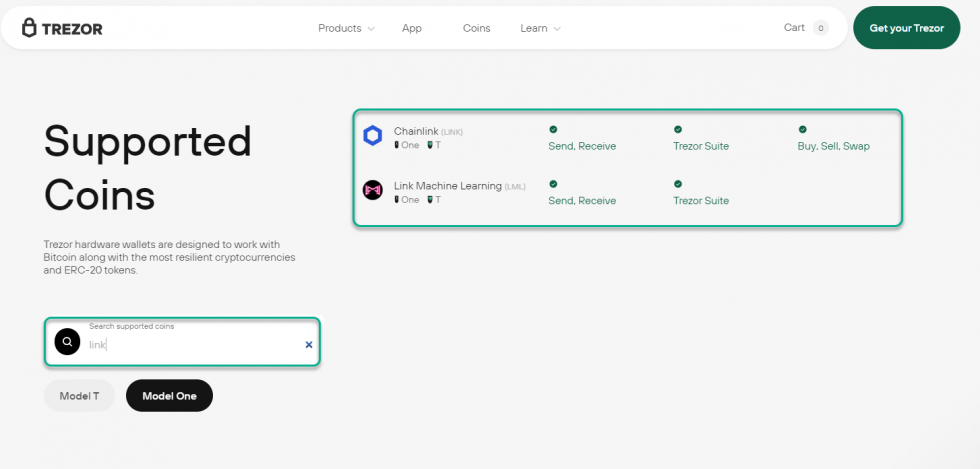Select the Model T filter
Viewport: 980px width, 469px height.
[79, 396]
